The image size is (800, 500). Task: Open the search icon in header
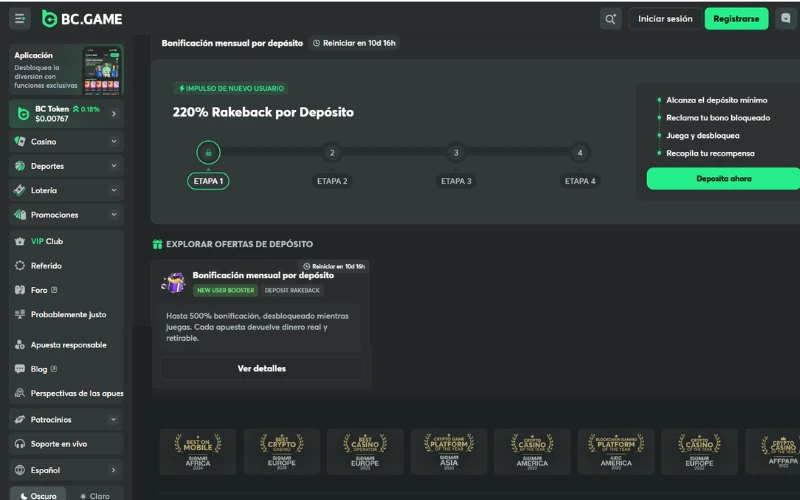pyautogui.click(x=611, y=19)
